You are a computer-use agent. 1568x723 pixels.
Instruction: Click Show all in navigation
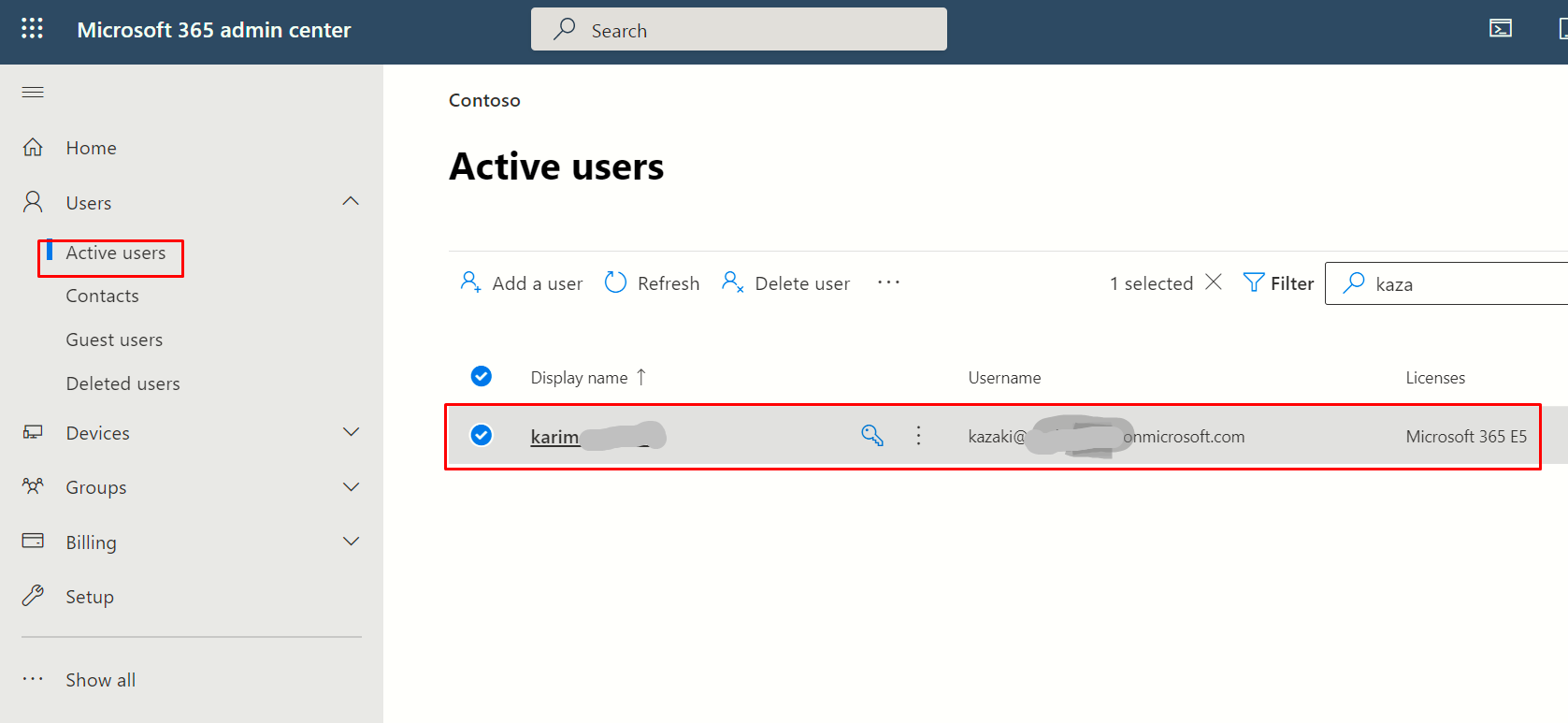(x=100, y=680)
